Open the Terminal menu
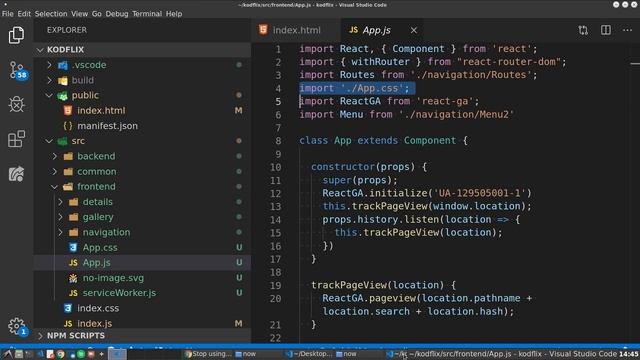 (x=147, y=13)
